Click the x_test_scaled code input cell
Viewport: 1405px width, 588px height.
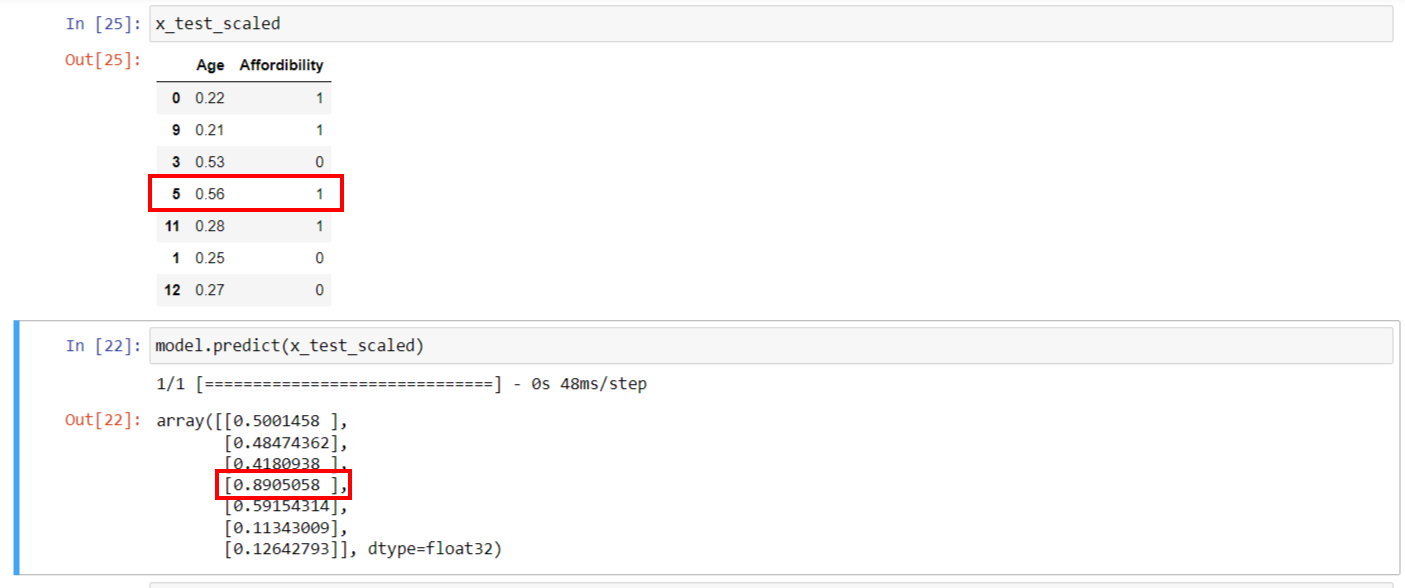tap(770, 23)
